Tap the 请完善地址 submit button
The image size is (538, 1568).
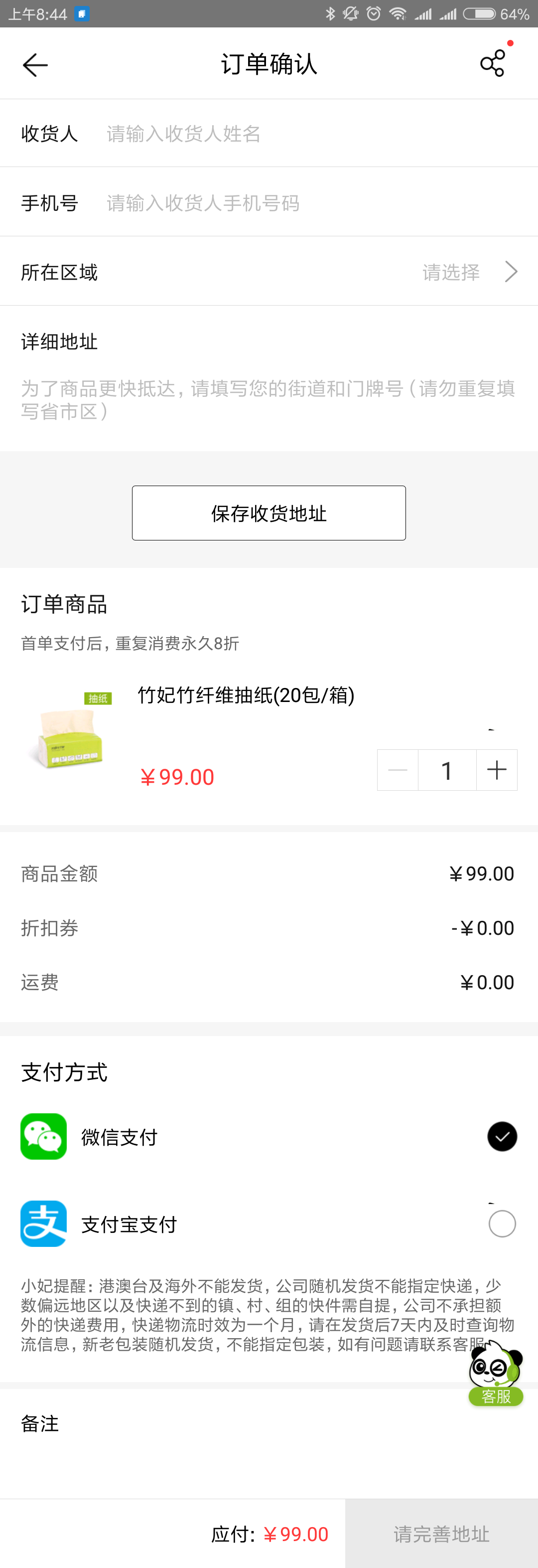click(441, 1534)
